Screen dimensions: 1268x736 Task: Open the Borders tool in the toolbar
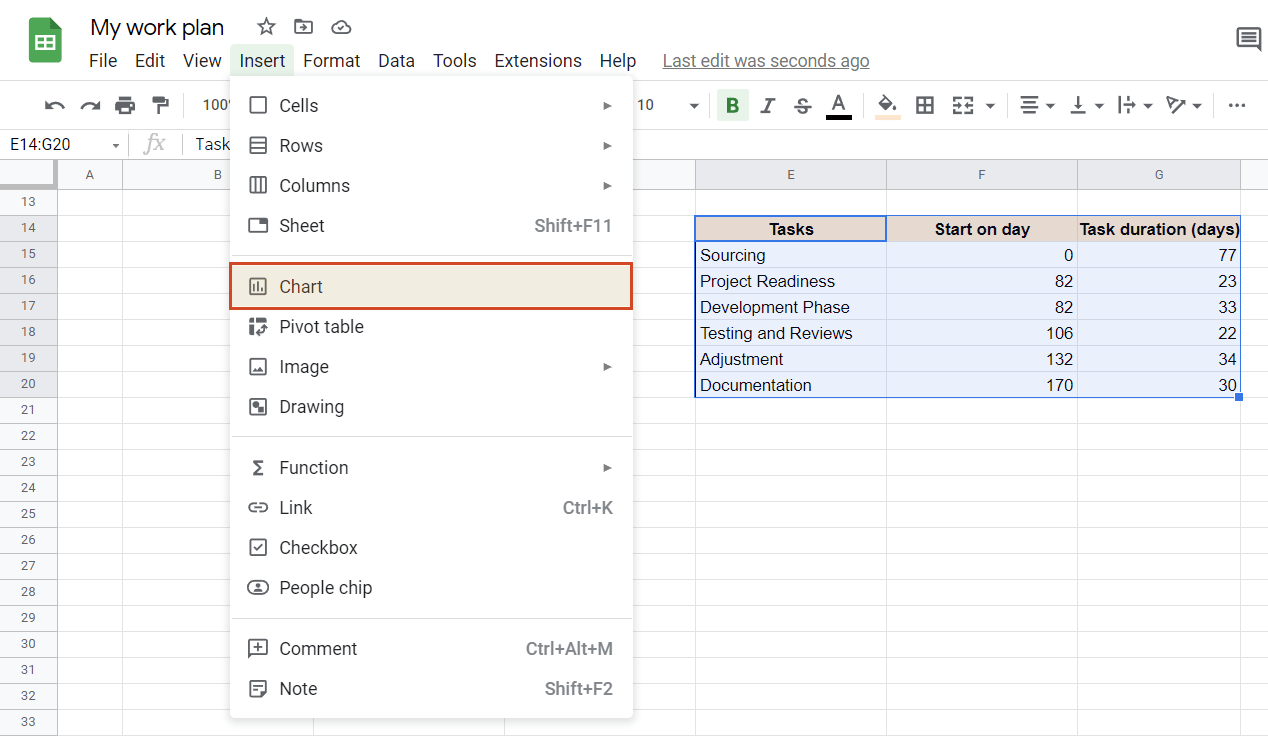pyautogui.click(x=924, y=105)
